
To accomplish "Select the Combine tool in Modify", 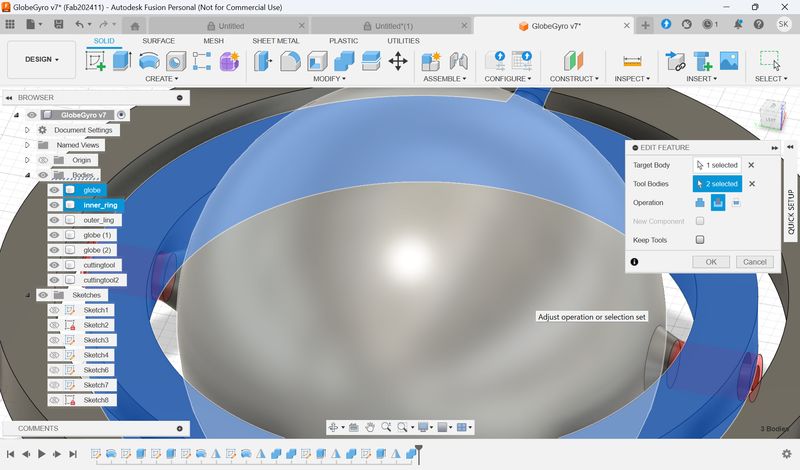I will (x=344, y=61).
